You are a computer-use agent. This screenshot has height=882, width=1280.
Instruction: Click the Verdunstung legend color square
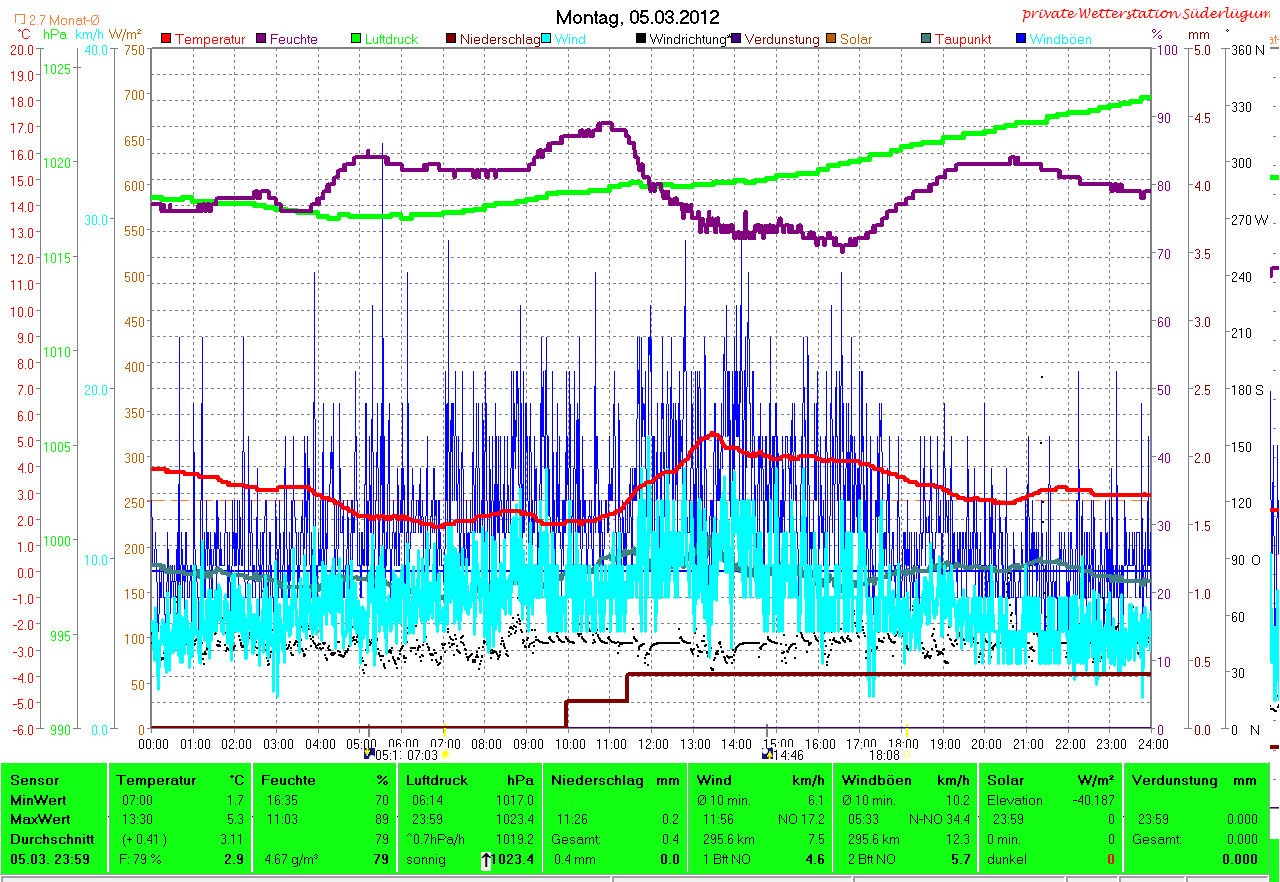tap(736, 39)
